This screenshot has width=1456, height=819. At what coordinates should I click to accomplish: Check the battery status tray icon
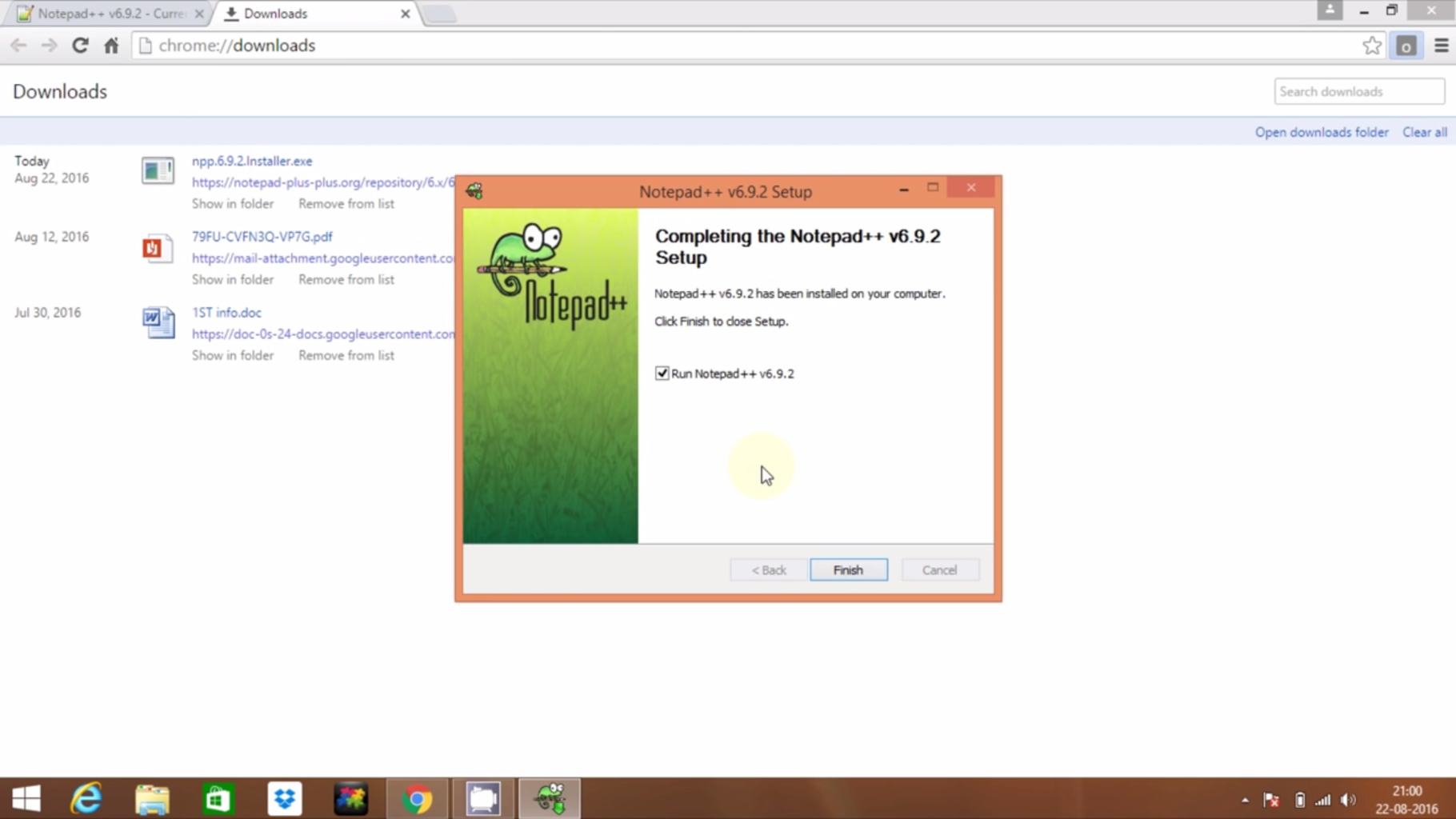tap(1299, 800)
